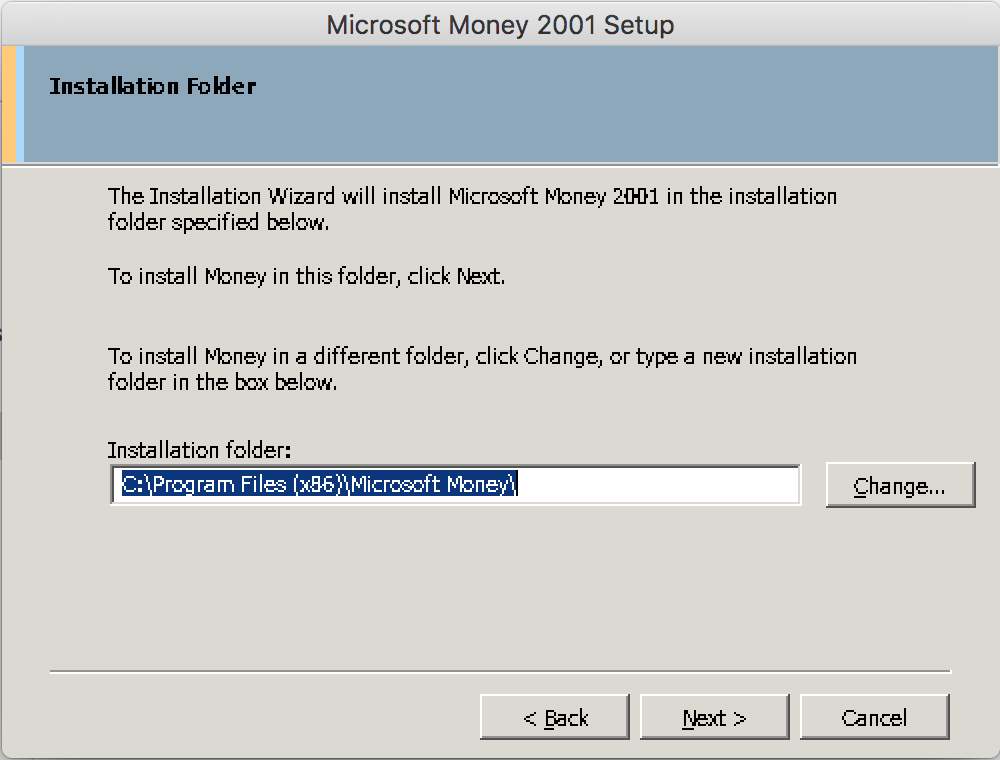Viewport: 1000px width, 760px height.
Task: Click the 'To install Money in a different folder' paragraph
Action: (482, 369)
